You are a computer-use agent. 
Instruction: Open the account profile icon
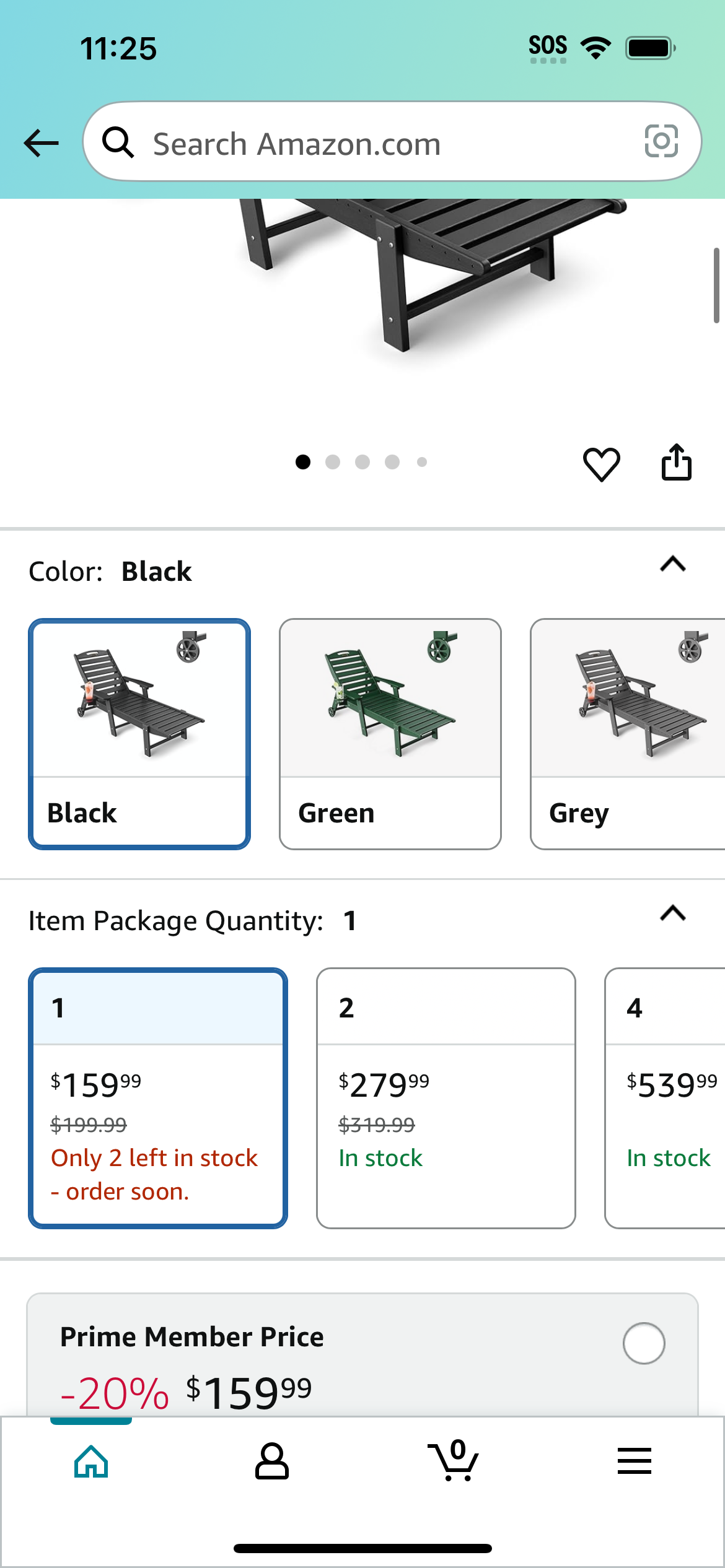point(272,1461)
